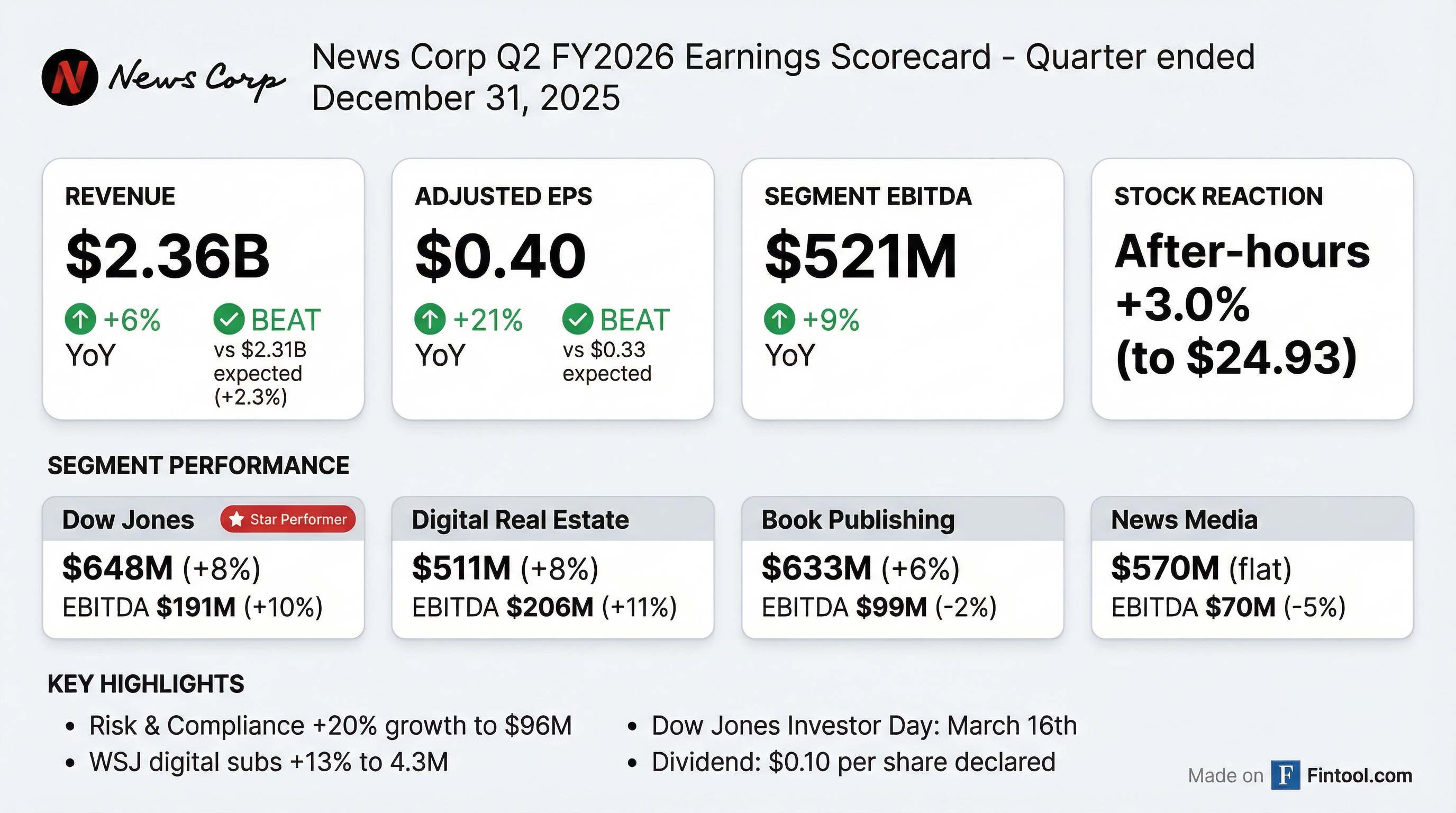Click the green up arrow beside +21% EPS
1456x813 pixels.
[430, 319]
